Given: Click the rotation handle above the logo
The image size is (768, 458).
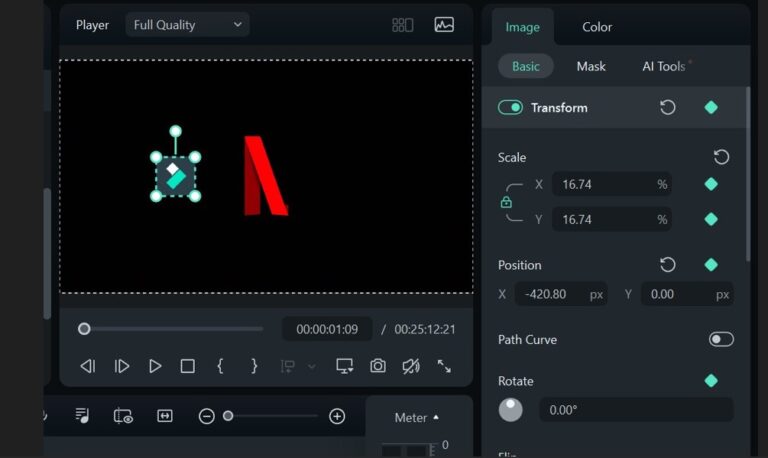Looking at the screenshot, I should (175, 131).
